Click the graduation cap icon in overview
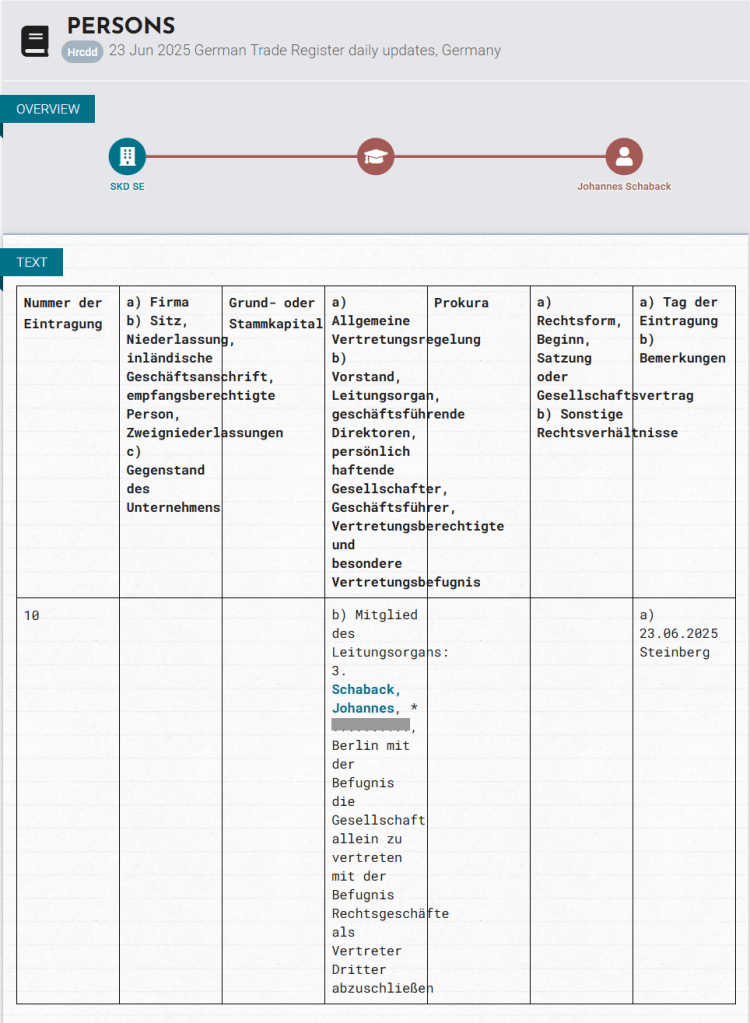The image size is (750, 1023). 376,156
